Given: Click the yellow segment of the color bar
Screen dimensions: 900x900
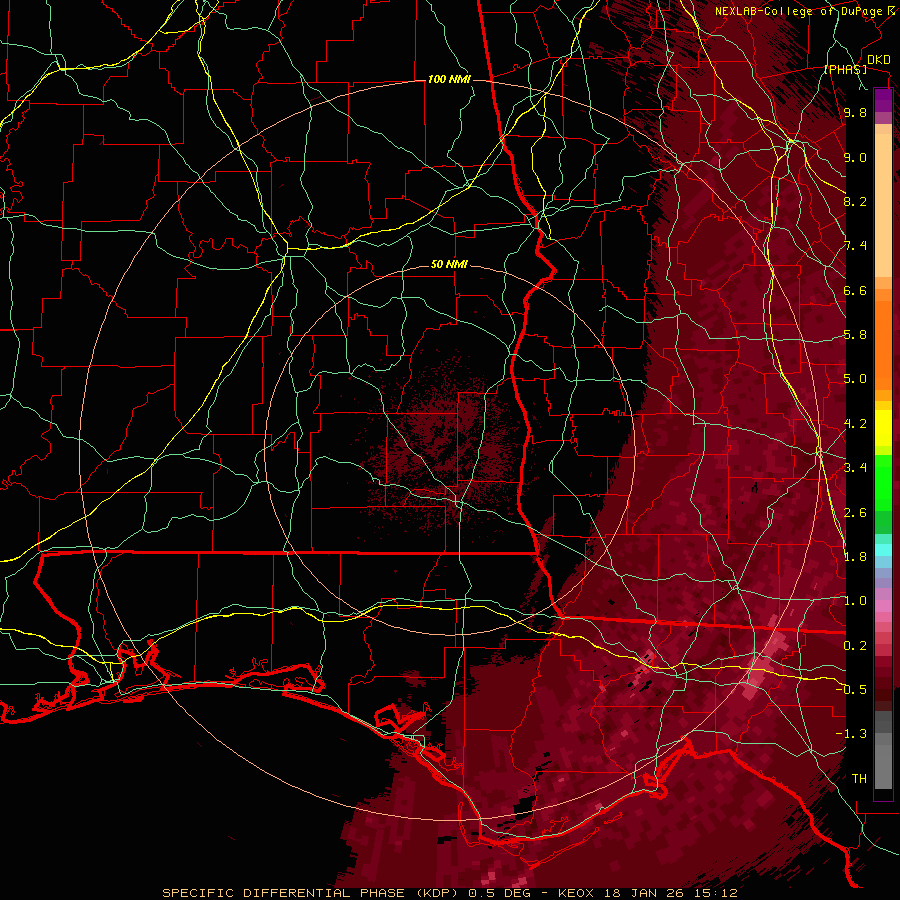Looking at the screenshot, I should (x=883, y=428).
